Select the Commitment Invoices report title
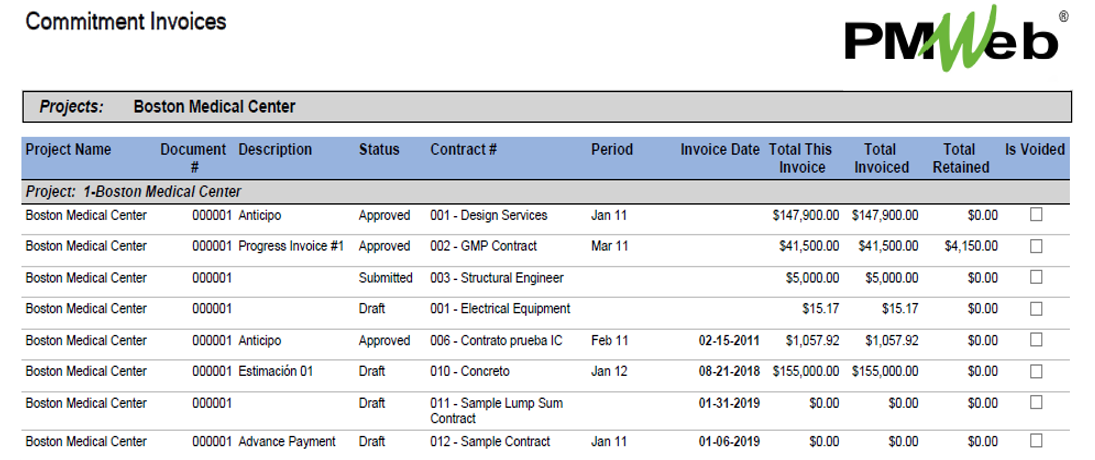The height and width of the screenshot is (460, 1095). coord(126,22)
